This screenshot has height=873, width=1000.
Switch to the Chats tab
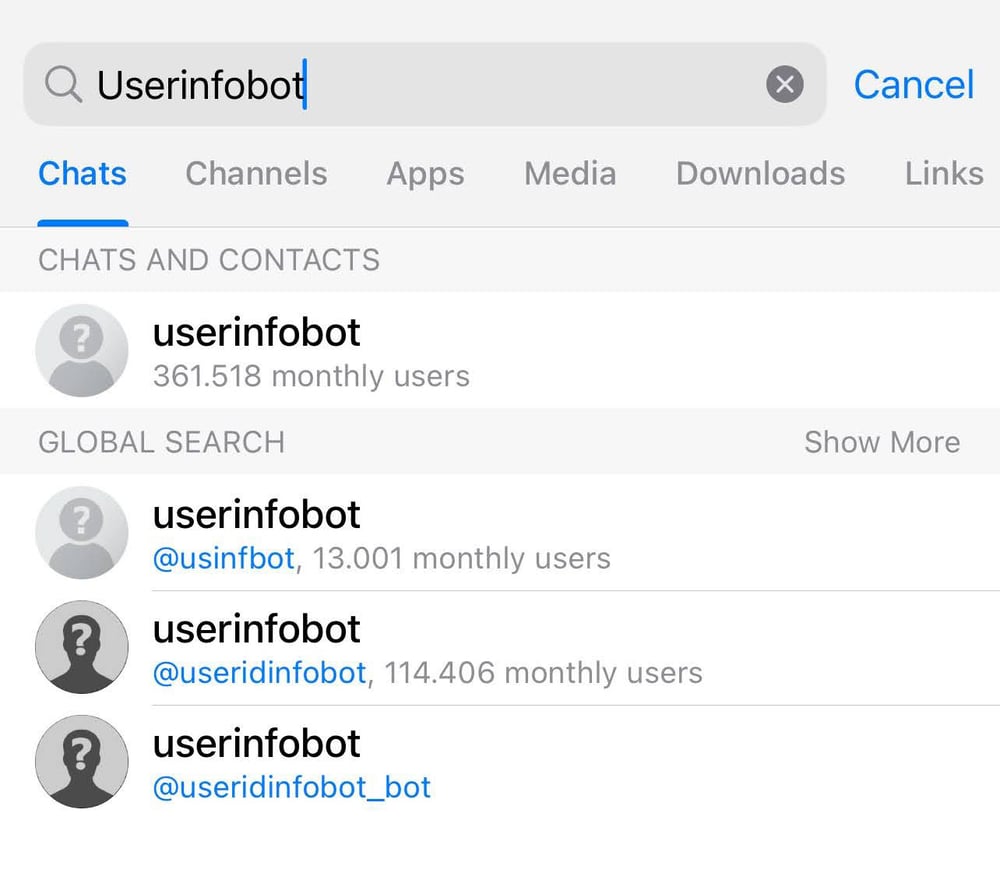coord(82,173)
